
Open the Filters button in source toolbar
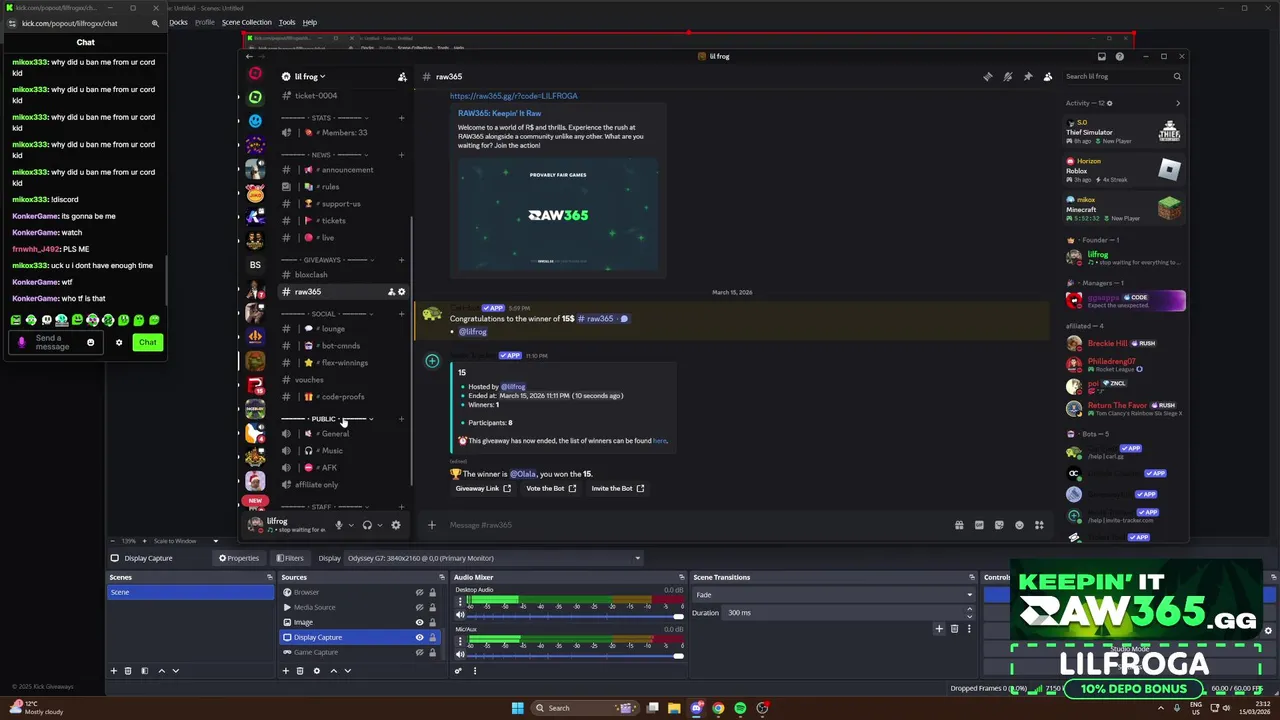tap(290, 558)
